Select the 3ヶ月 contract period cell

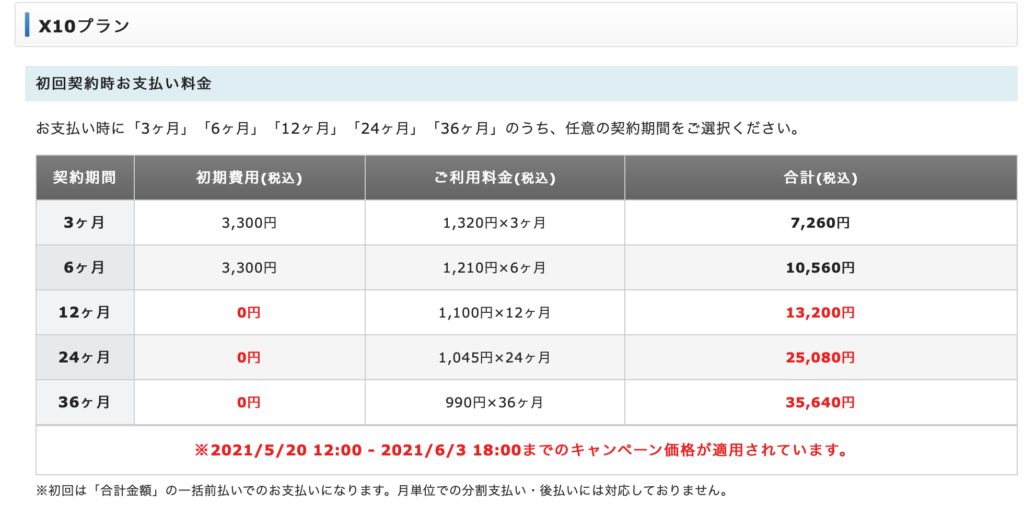85,223
